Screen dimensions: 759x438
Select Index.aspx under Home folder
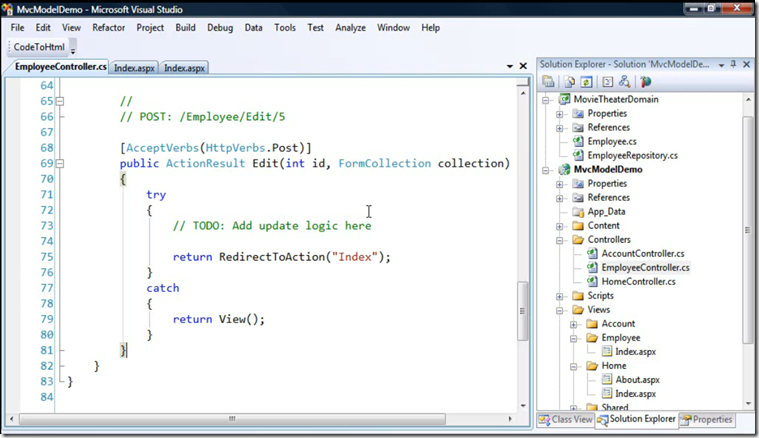click(x=635, y=394)
